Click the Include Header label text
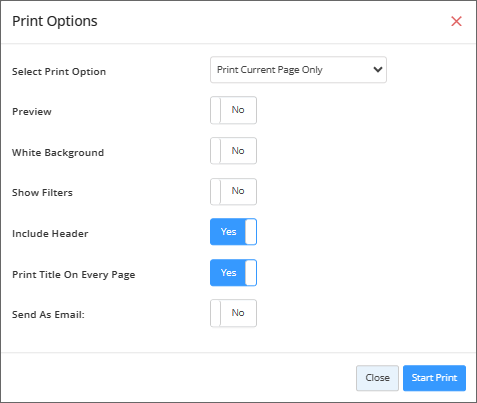 (50, 234)
